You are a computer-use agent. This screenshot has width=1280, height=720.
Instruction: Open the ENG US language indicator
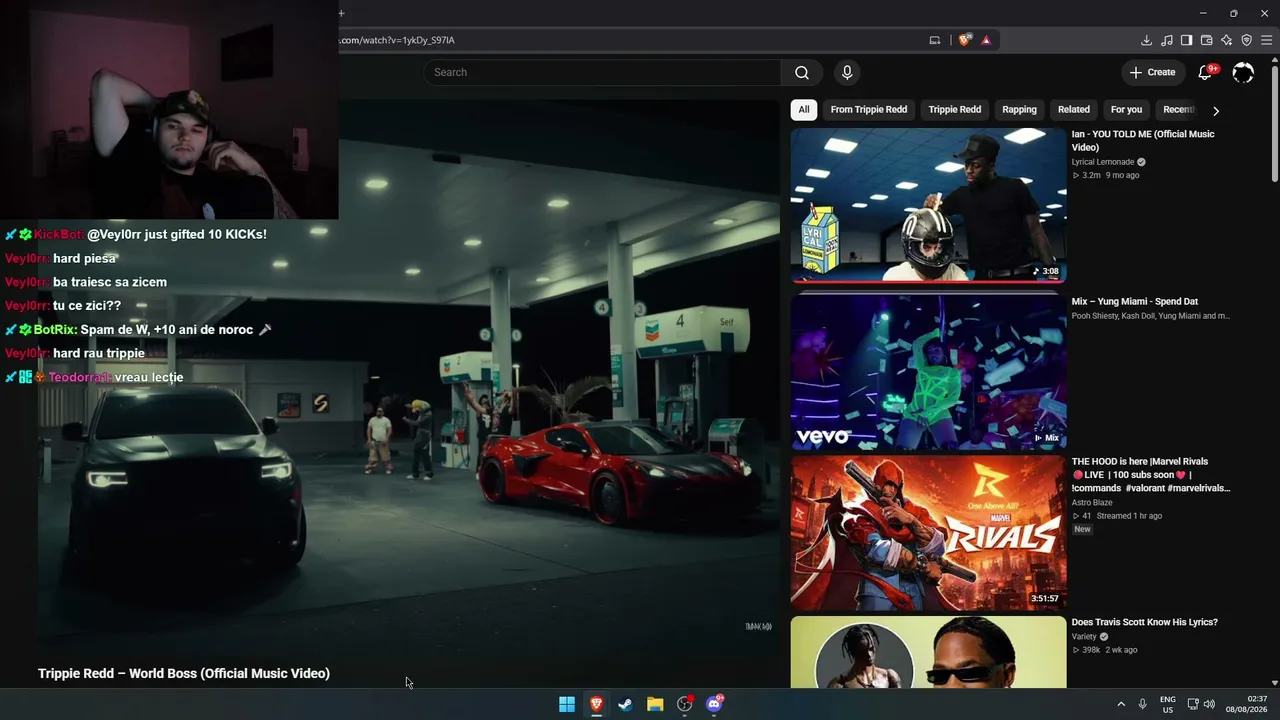click(1168, 704)
